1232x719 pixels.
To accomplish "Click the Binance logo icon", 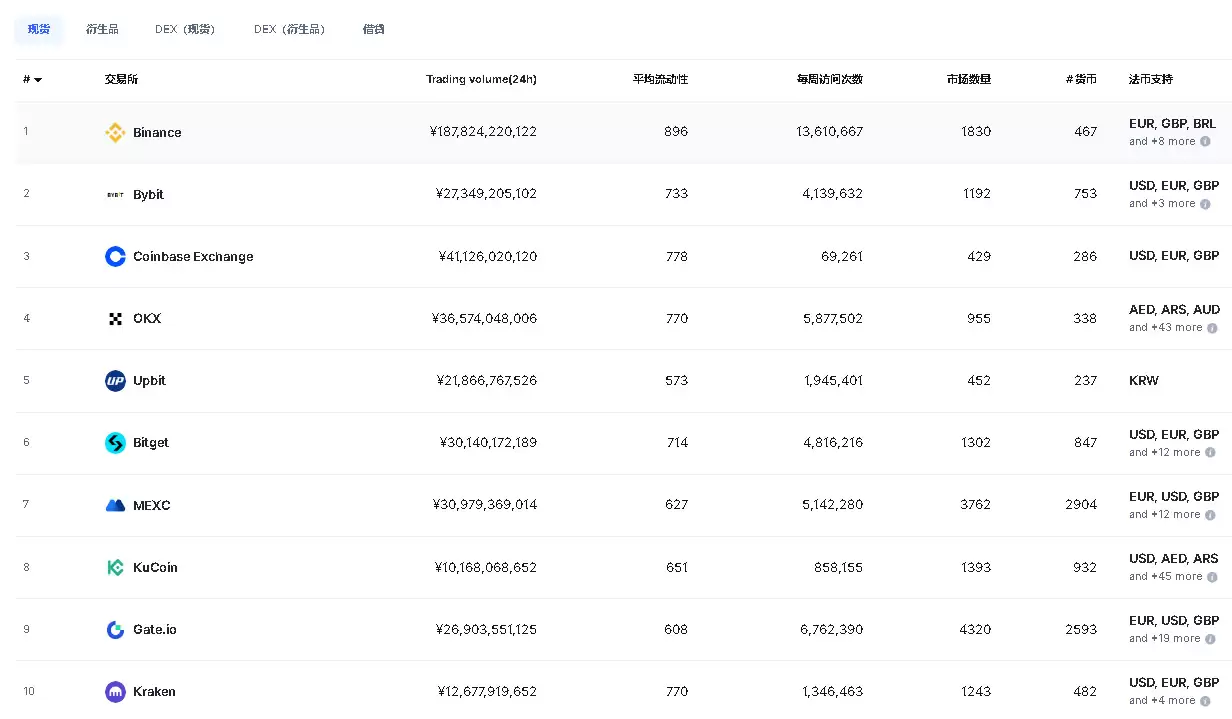I will (x=114, y=132).
